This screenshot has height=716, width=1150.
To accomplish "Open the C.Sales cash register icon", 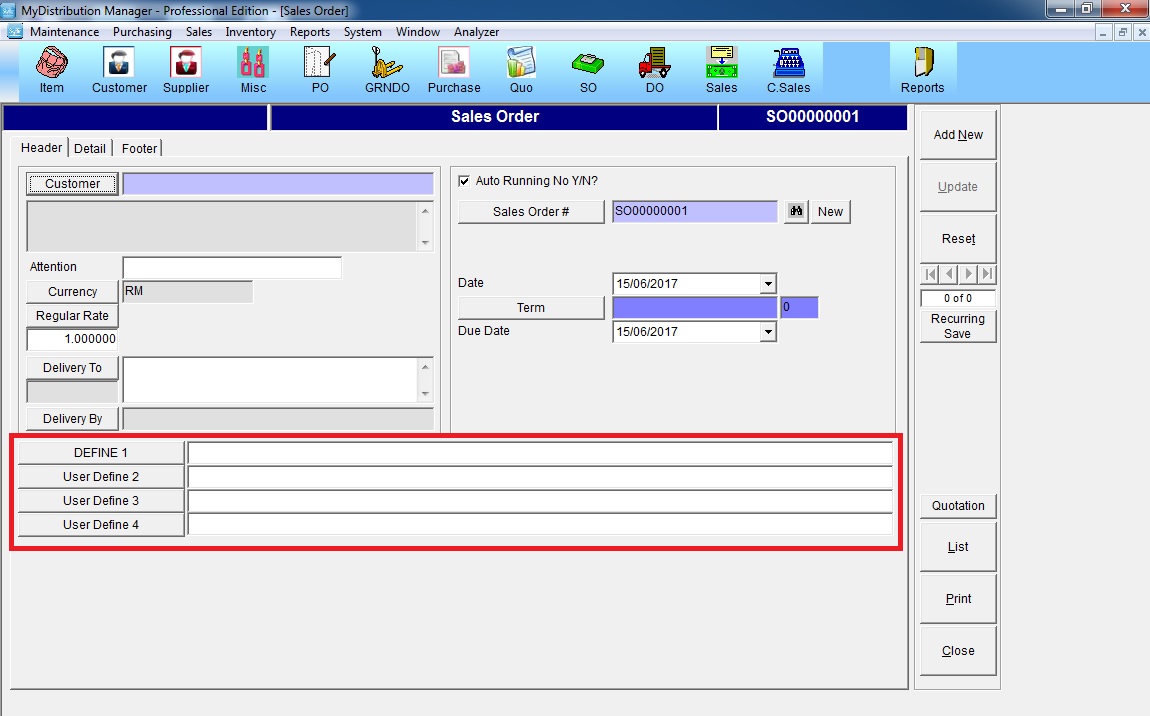I will click(788, 69).
